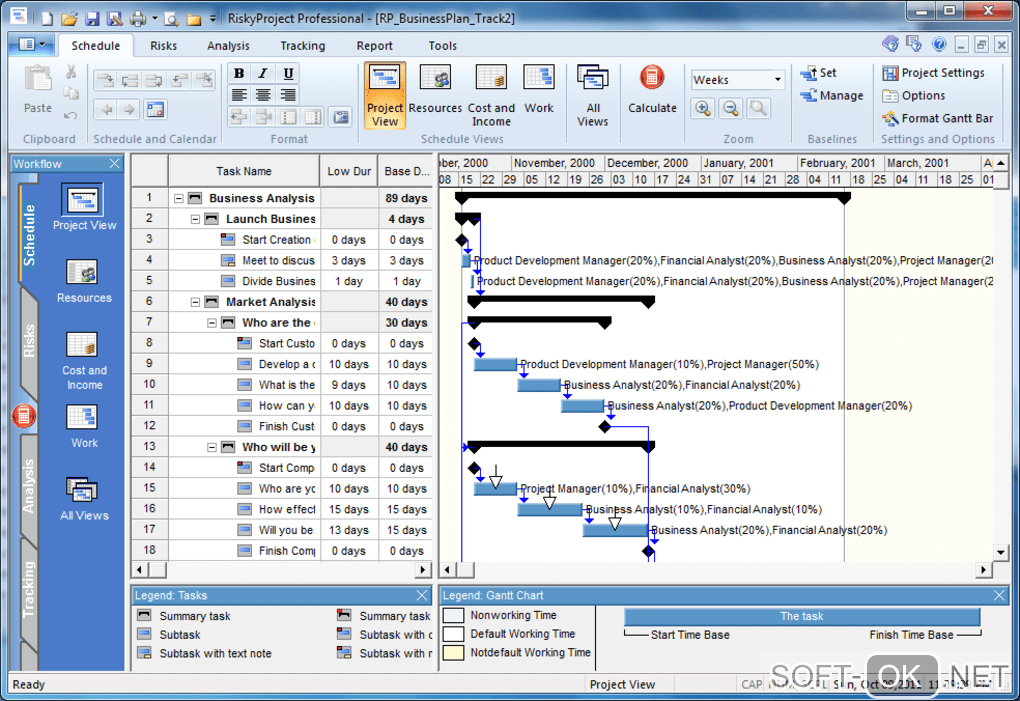This screenshot has height=701, width=1020.
Task: Toggle Bold formatting
Action: (239, 73)
